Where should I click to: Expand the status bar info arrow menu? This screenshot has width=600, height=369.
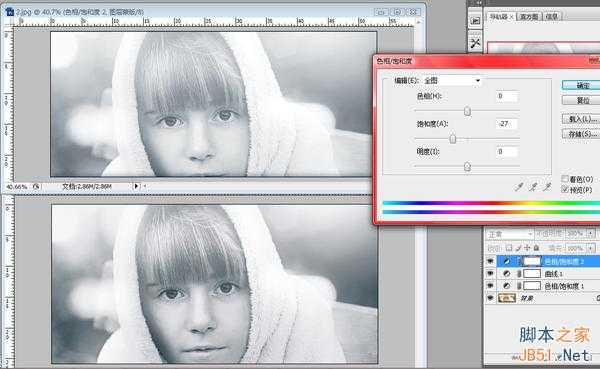pos(136,186)
